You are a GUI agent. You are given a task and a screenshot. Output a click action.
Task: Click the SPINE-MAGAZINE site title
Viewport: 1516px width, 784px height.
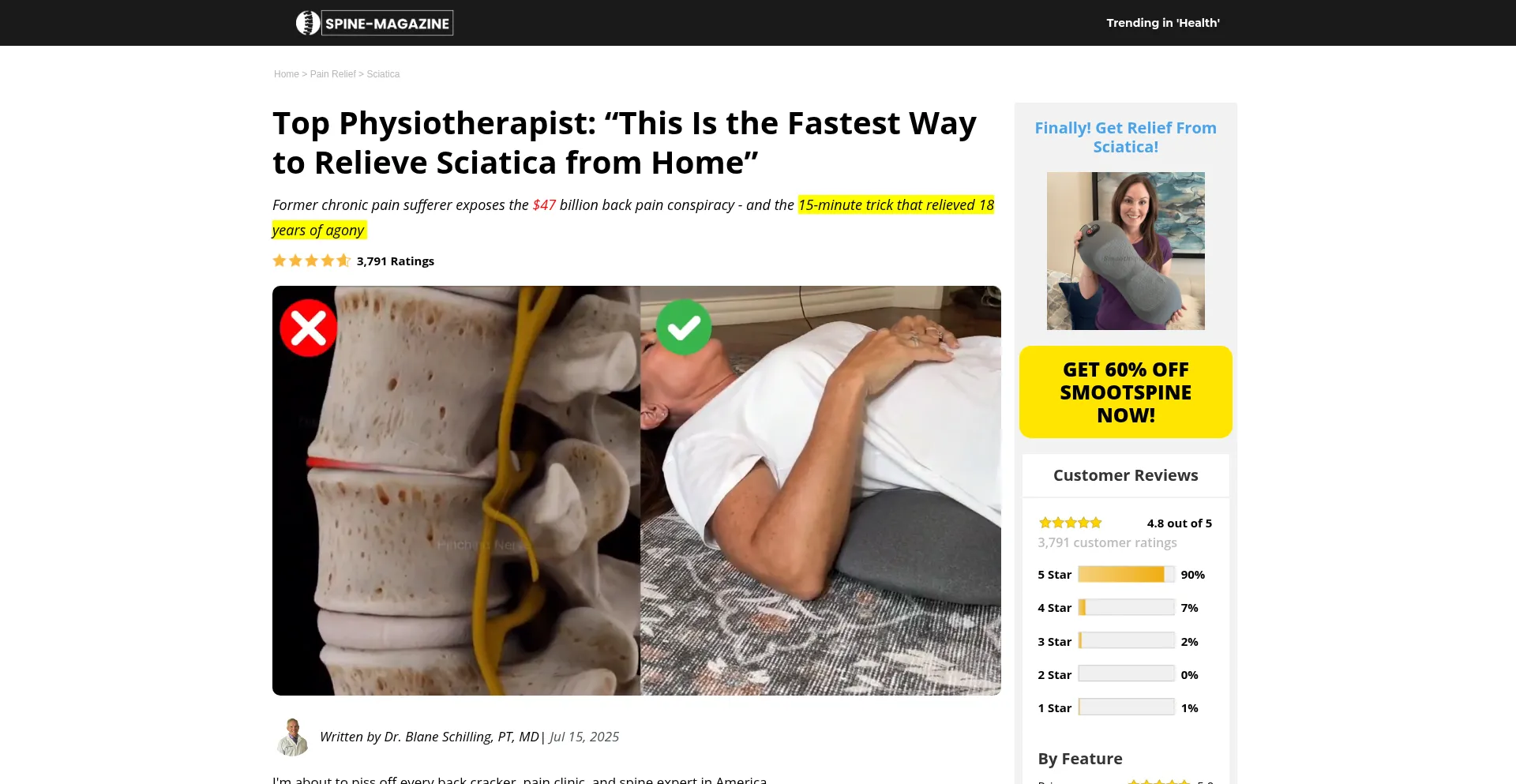click(x=388, y=24)
